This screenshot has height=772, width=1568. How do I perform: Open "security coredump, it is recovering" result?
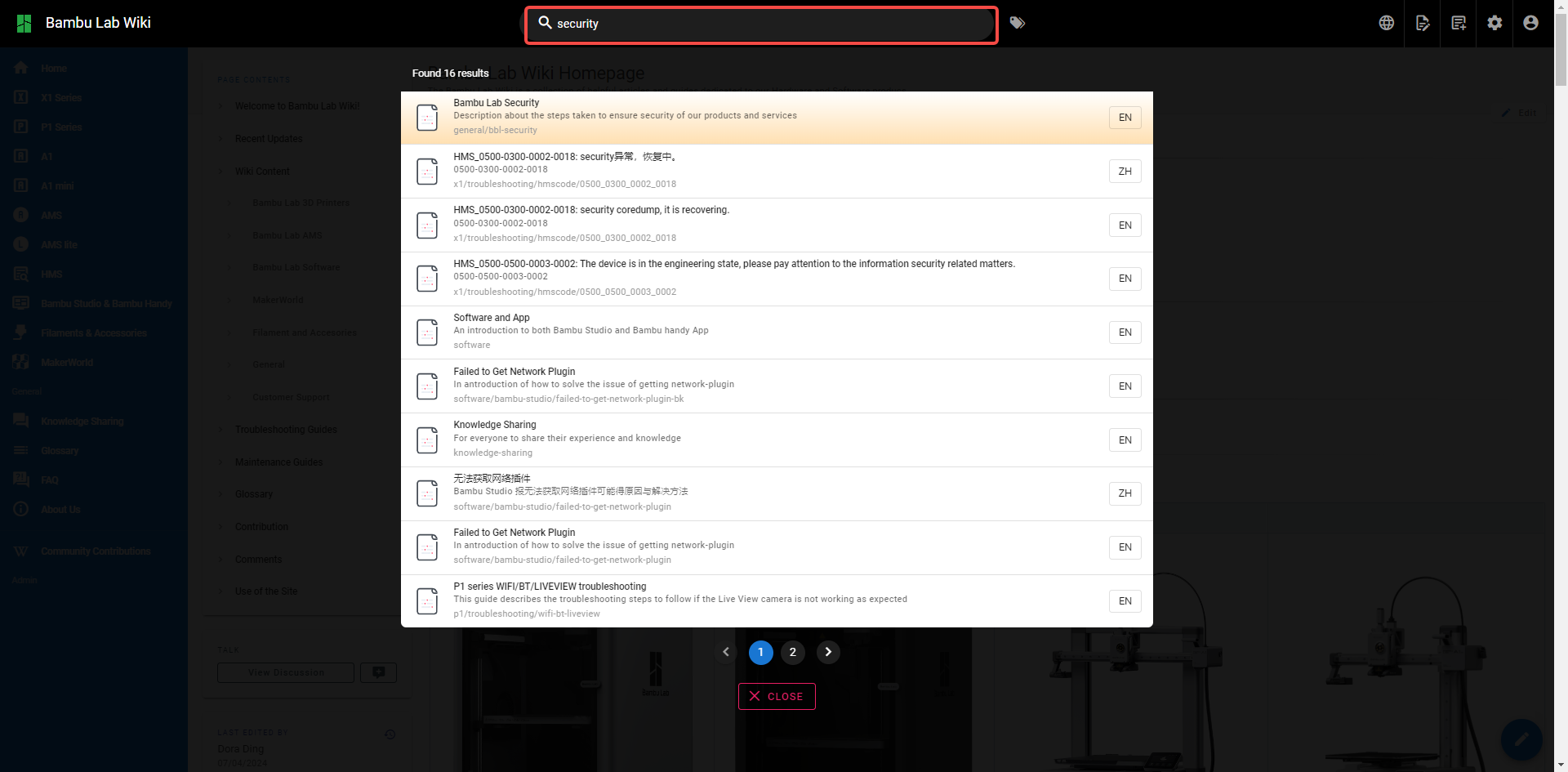click(x=777, y=225)
